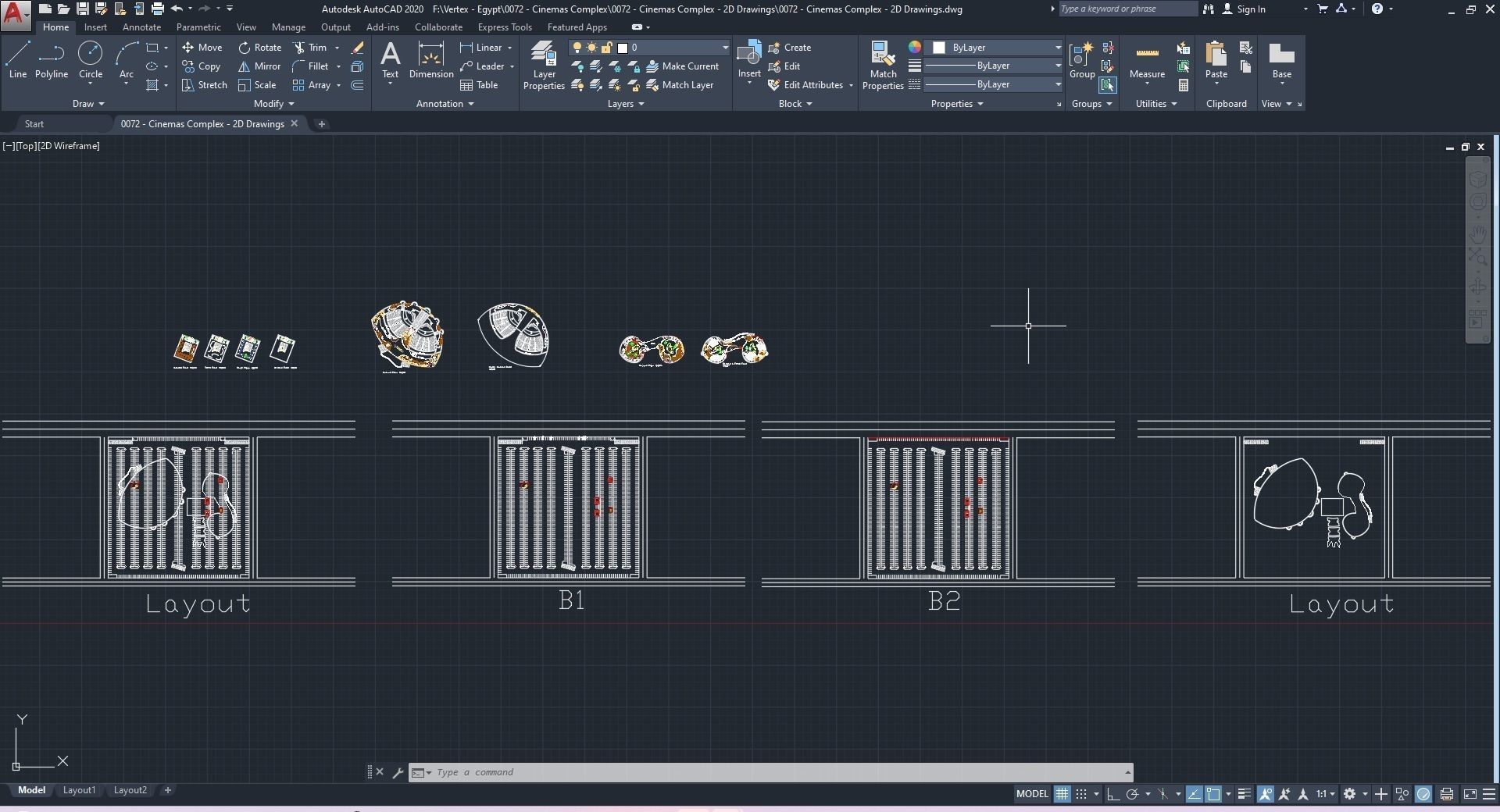Click Sign In button
1500x812 pixels.
1244,9
